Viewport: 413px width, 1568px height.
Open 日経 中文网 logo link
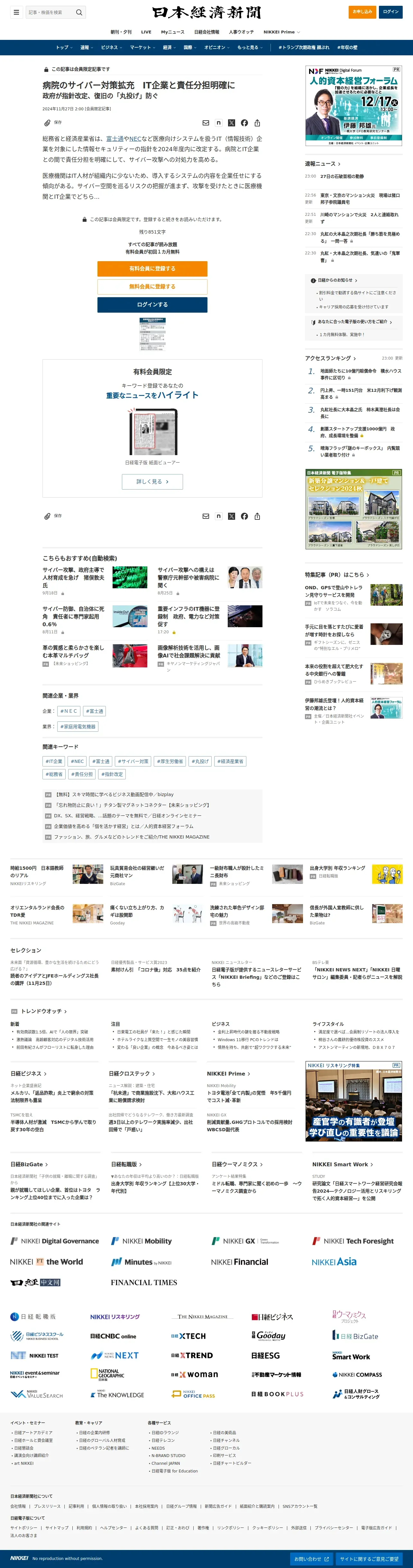[x=35, y=1282]
